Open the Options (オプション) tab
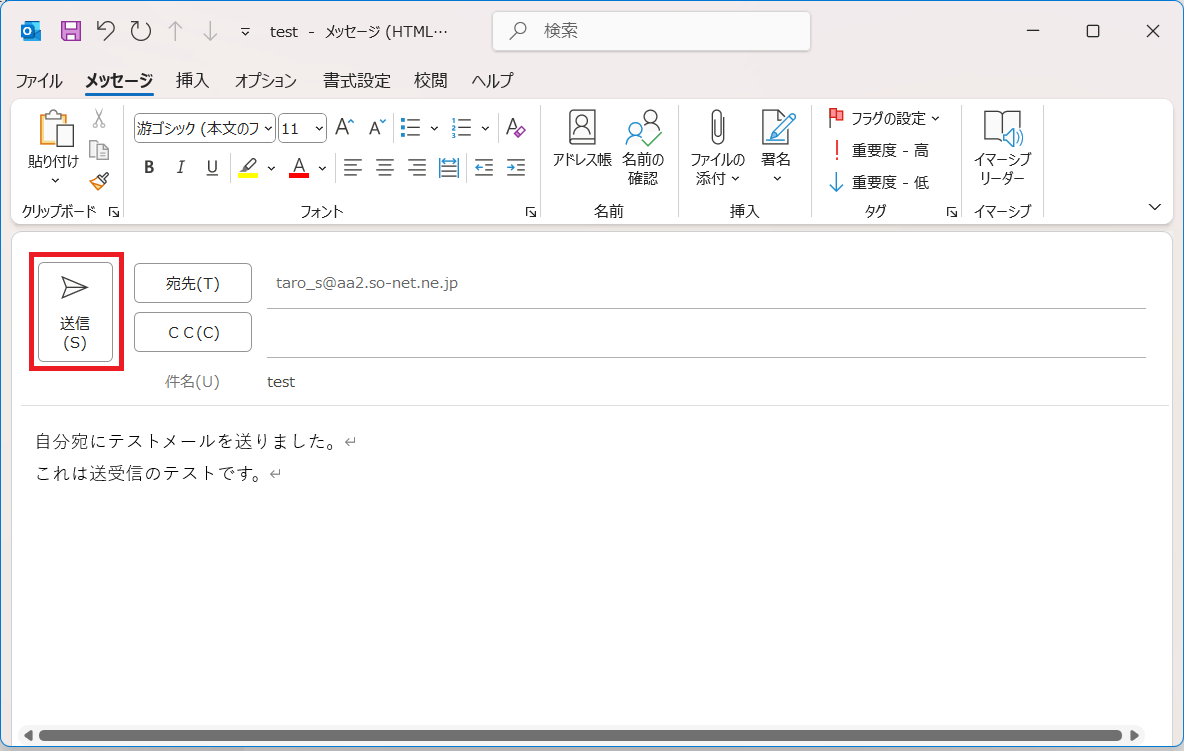Screen dimensions: 1184x751 265,81
